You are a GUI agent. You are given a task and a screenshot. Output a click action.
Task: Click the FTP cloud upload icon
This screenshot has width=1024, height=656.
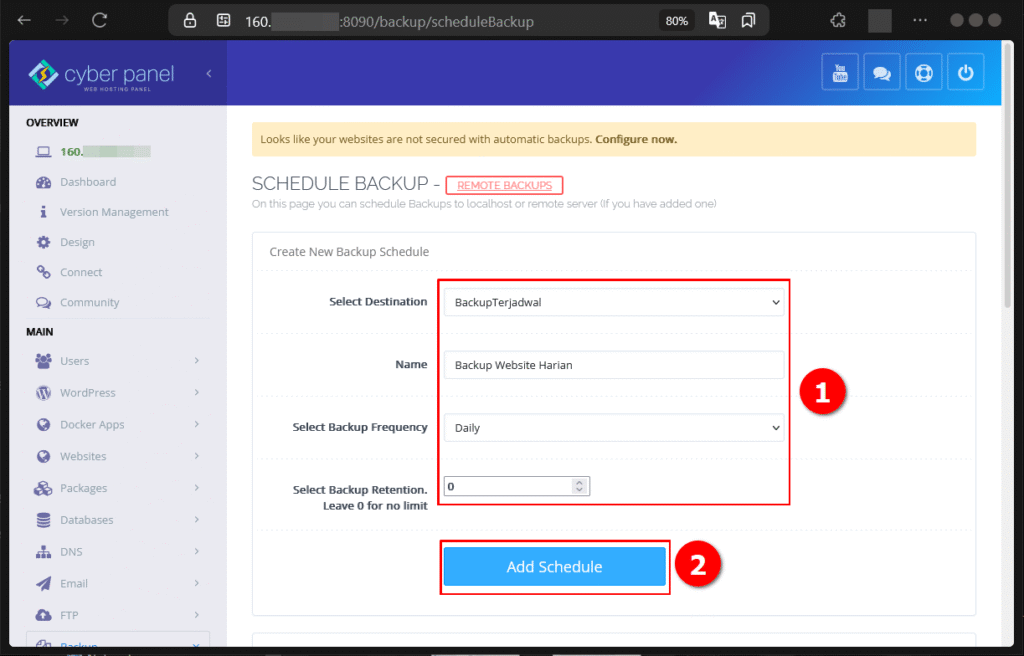[x=44, y=615]
